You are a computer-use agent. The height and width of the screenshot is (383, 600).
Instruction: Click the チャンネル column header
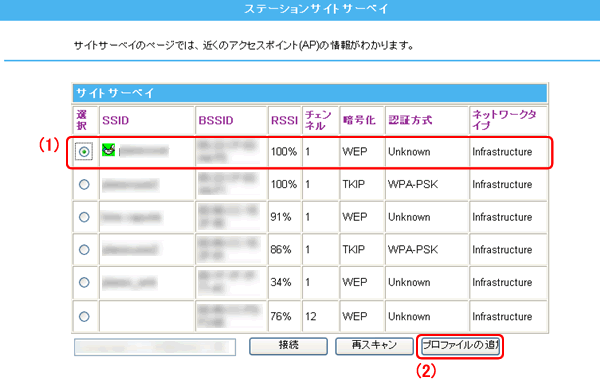[x=318, y=120]
